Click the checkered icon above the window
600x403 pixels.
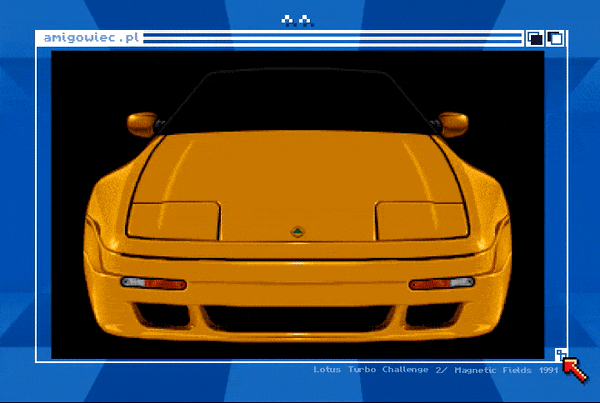(x=298, y=21)
